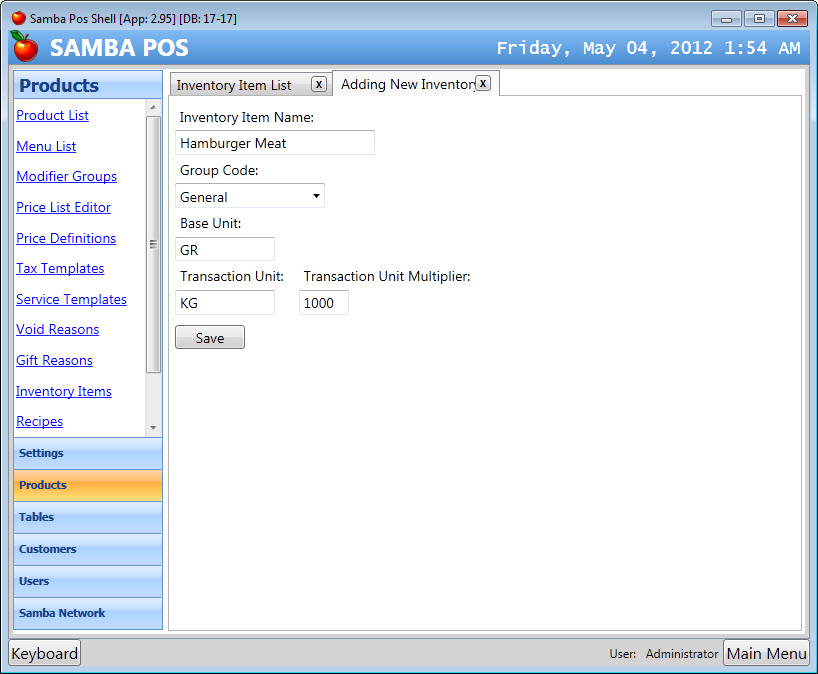Open the Menu List link
818x674 pixels.
(x=46, y=146)
